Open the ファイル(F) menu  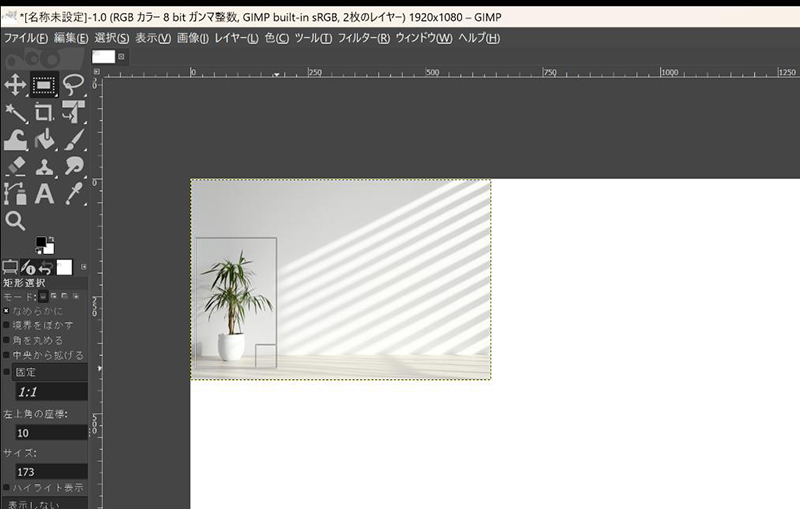pyautogui.click(x=26, y=38)
